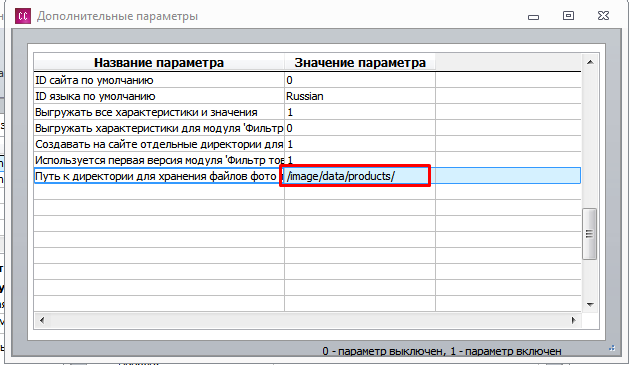Click the vertical scrollbar down arrow

click(x=590, y=305)
